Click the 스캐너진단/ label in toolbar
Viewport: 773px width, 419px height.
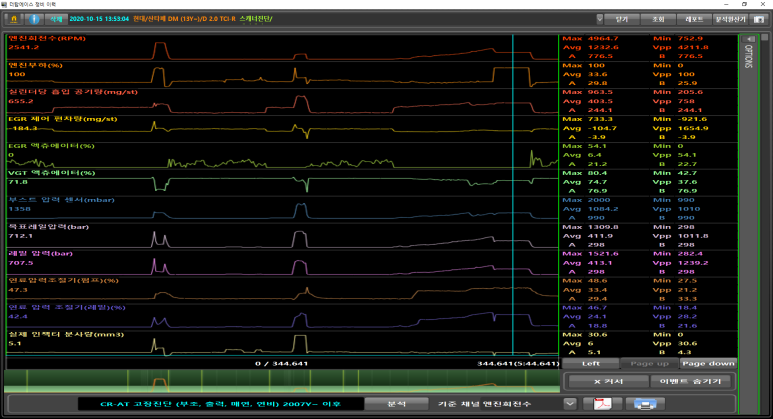click(x=256, y=19)
